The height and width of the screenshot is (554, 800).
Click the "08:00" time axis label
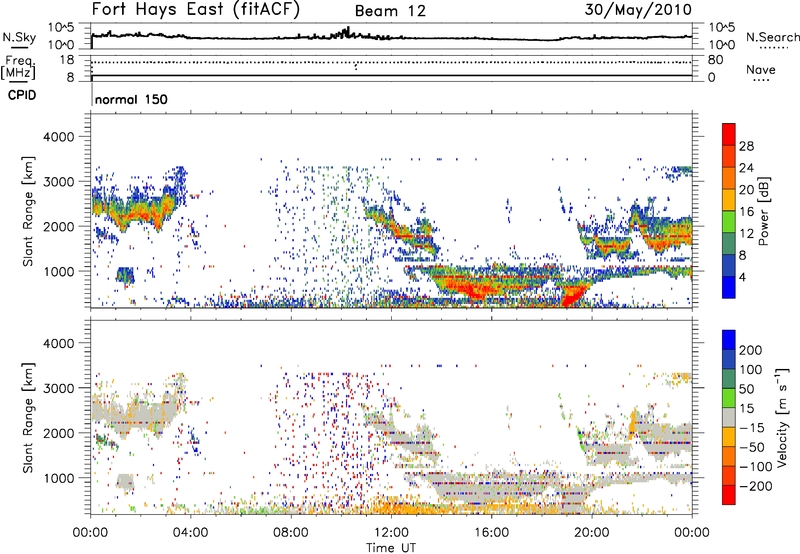click(x=291, y=533)
